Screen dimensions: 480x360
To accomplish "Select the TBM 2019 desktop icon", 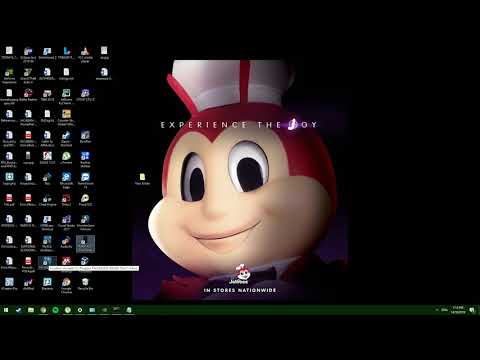I will [x=47, y=95].
